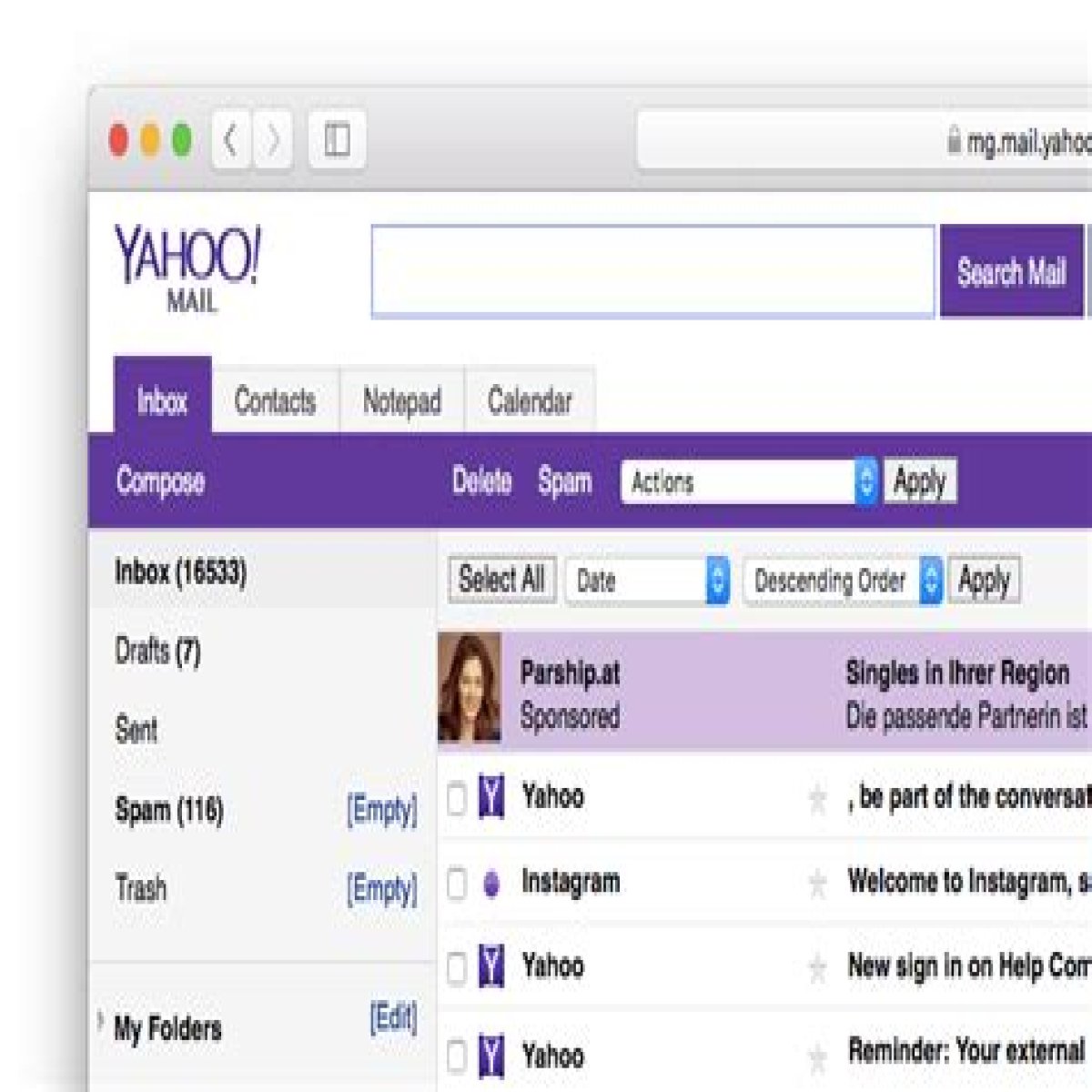Switch to the Contacts tab
Screen dimensions: 1092x1092
(276, 401)
